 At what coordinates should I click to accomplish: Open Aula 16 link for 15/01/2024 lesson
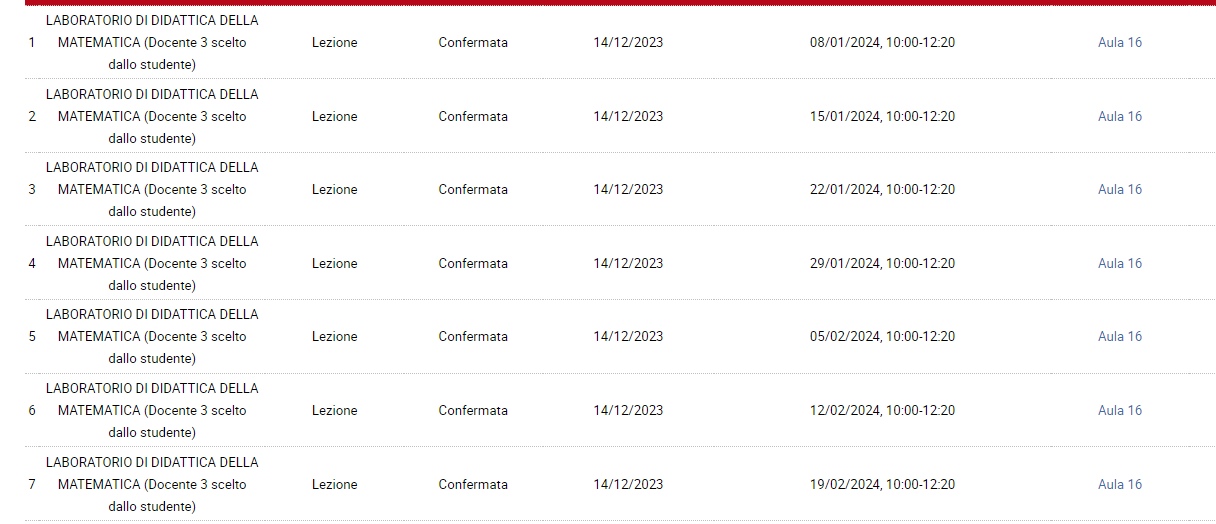(x=1119, y=117)
